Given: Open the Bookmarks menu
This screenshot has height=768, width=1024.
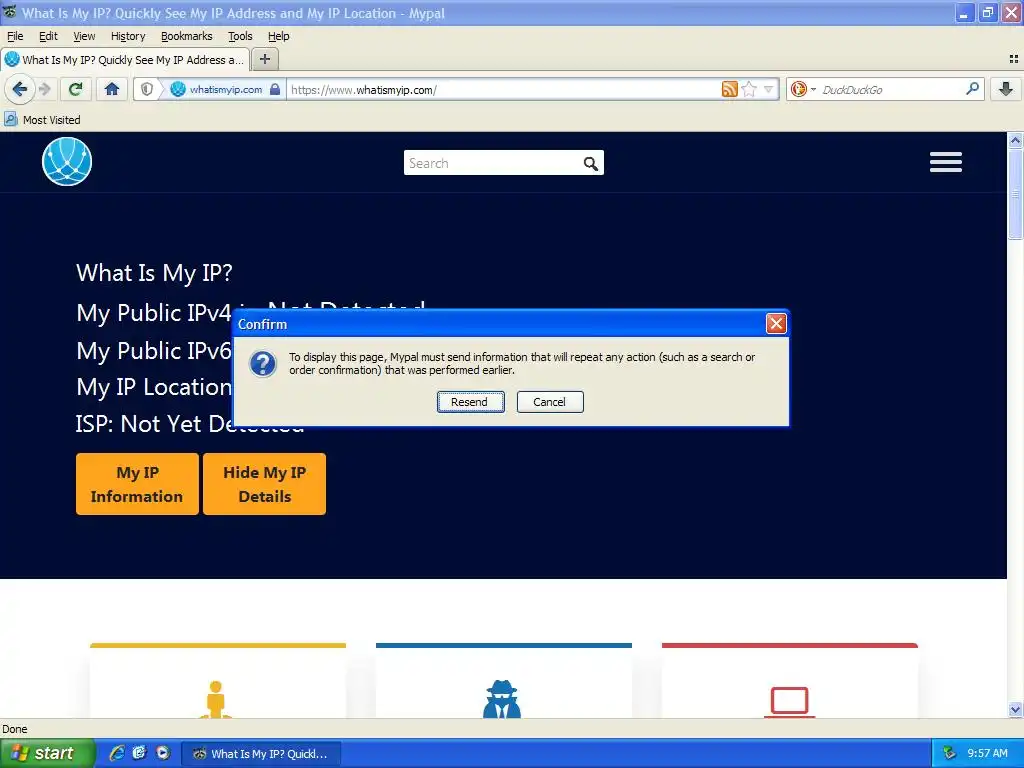Looking at the screenshot, I should (187, 36).
